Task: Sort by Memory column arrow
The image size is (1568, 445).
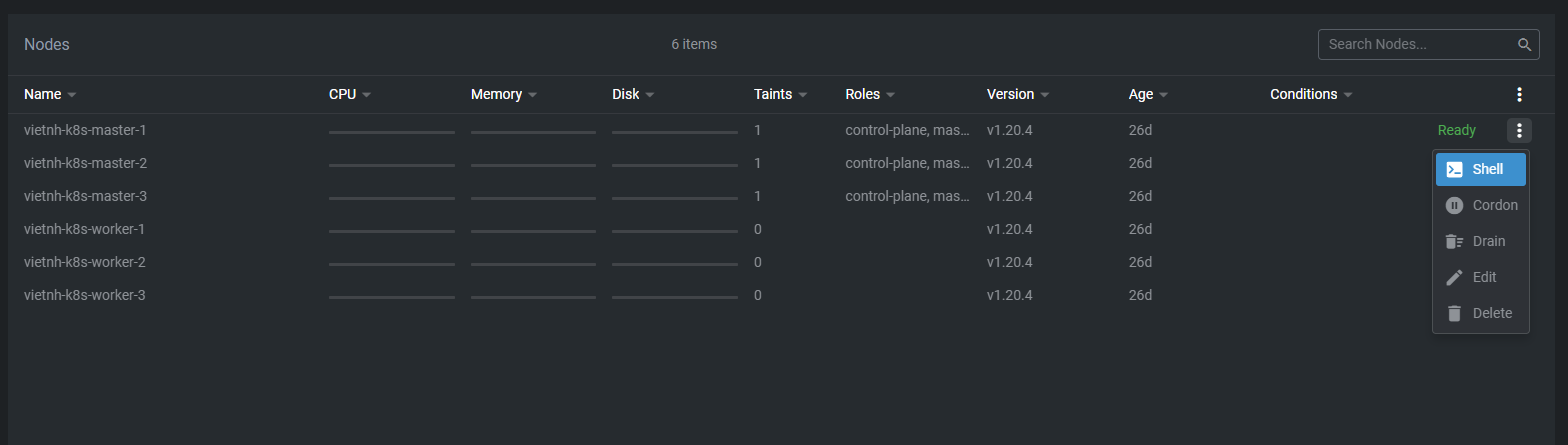Action: click(533, 95)
